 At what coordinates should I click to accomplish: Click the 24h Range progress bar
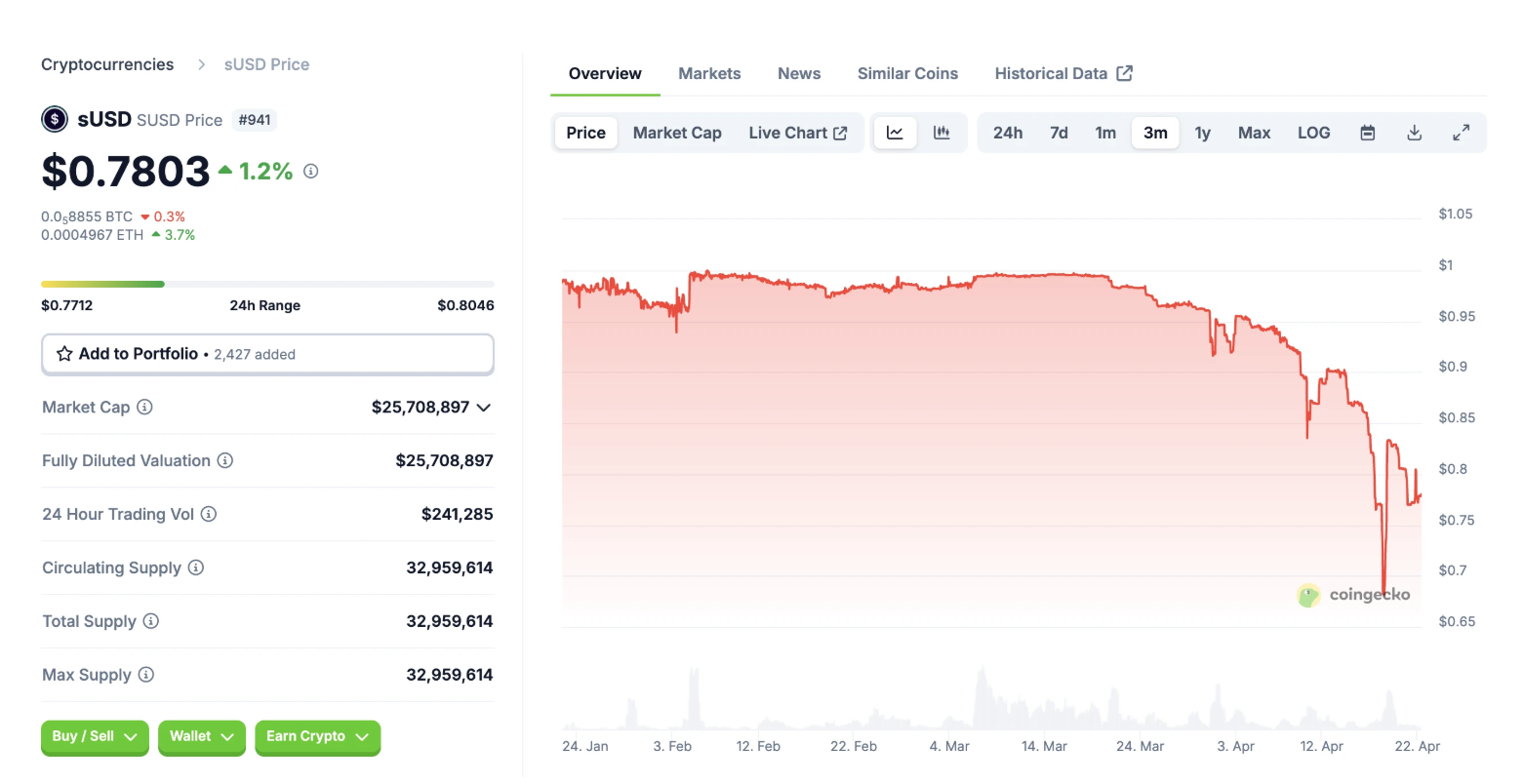tap(267, 284)
